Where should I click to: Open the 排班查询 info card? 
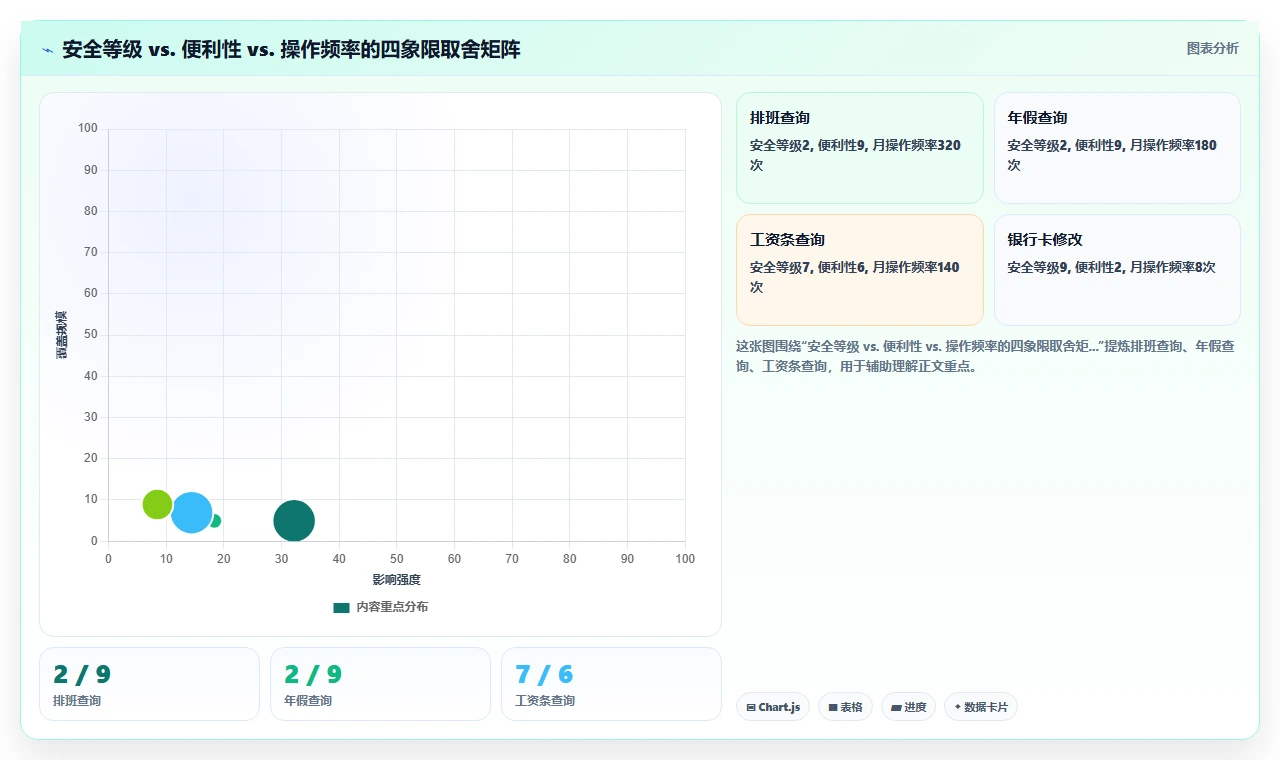tap(860, 148)
